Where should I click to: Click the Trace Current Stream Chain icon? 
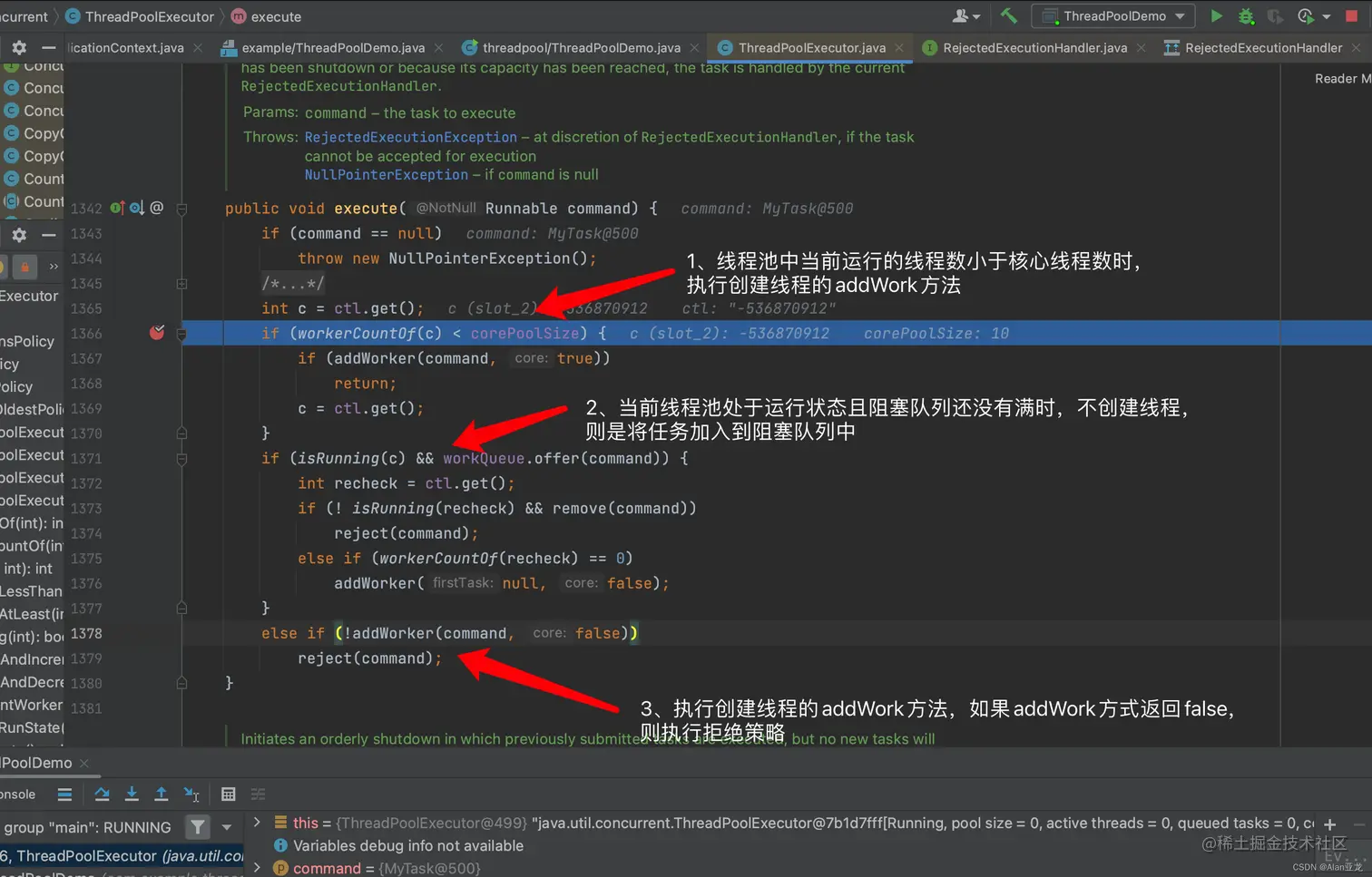[258, 794]
